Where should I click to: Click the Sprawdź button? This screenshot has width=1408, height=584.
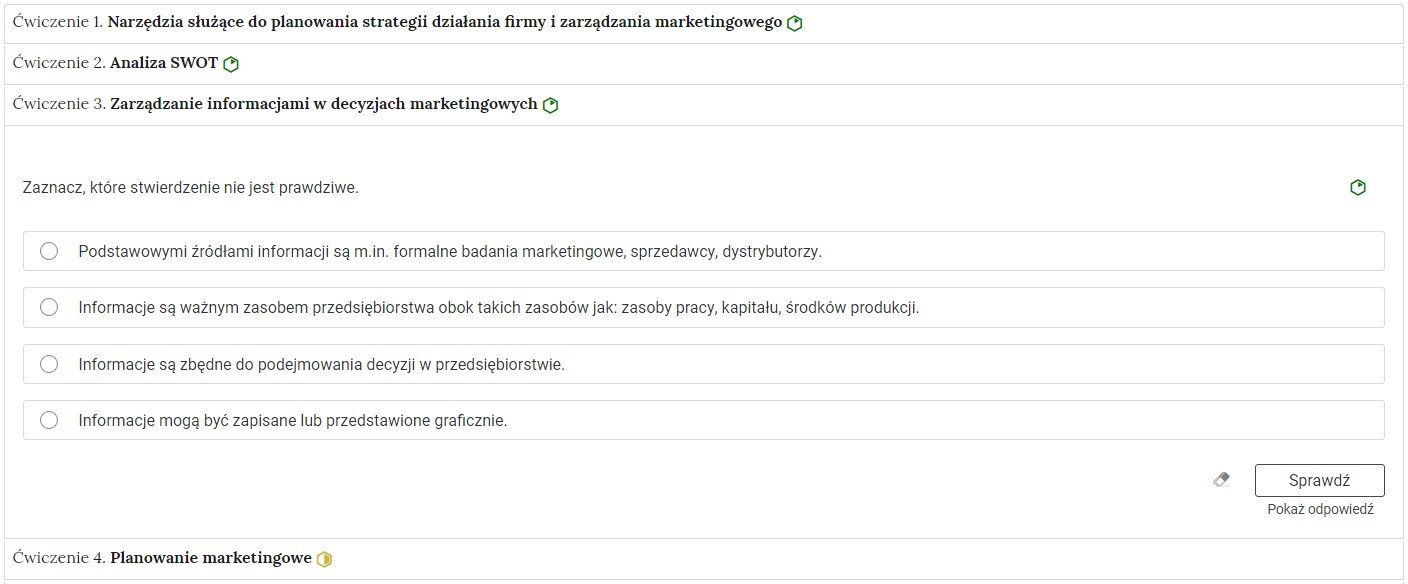1319,480
